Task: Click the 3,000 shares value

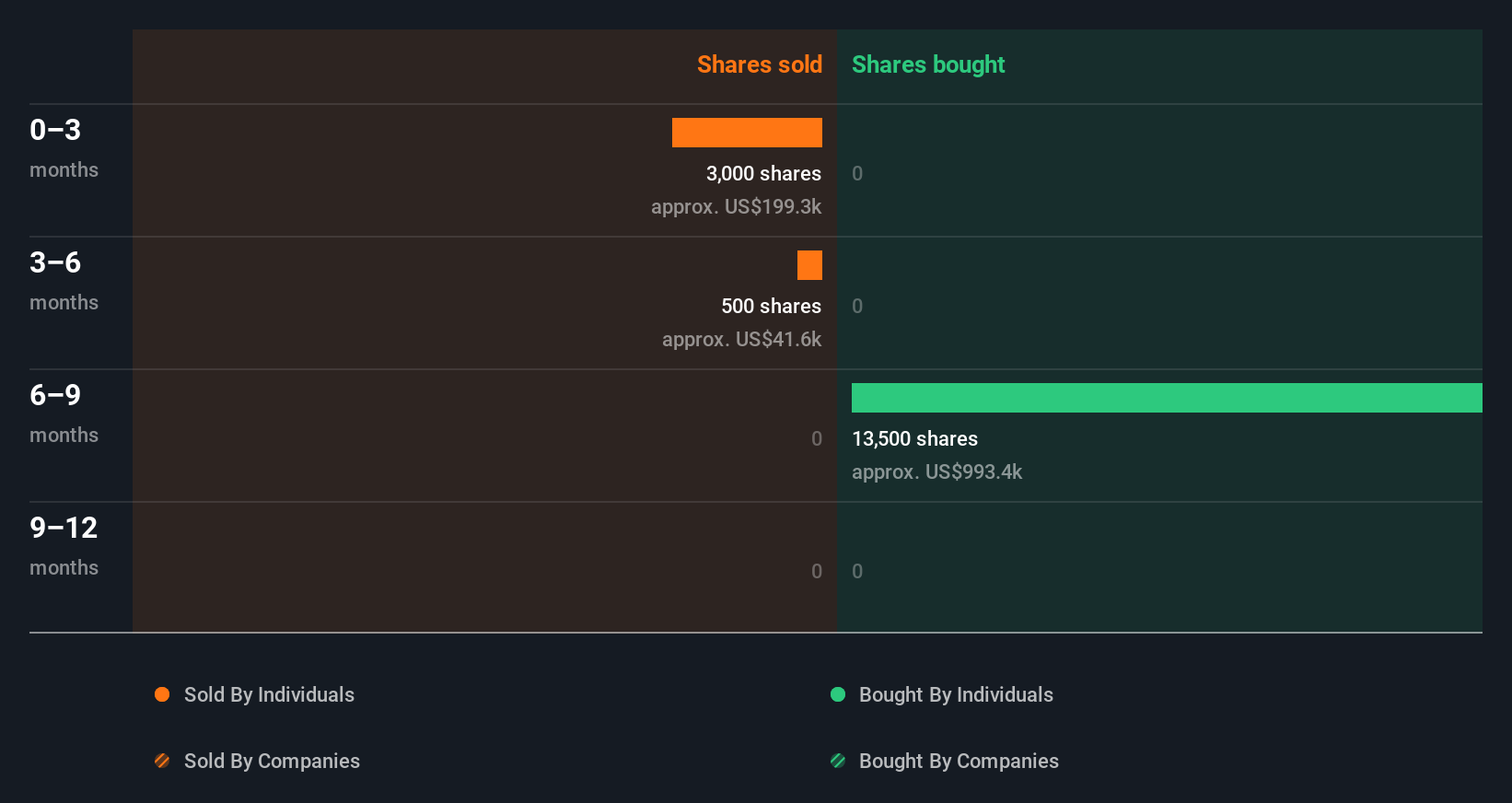Action: click(x=763, y=173)
